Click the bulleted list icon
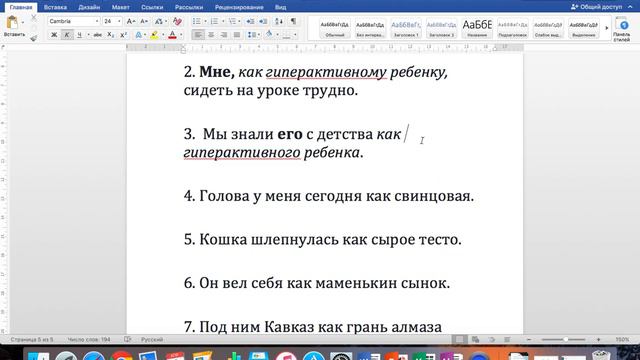The width and height of the screenshot is (640, 360). click(197, 21)
